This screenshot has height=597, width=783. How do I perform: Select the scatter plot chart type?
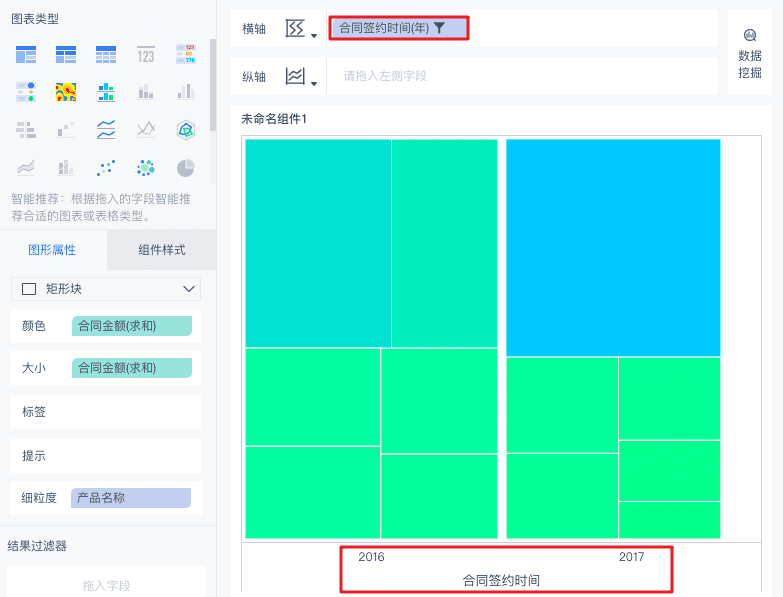click(x=106, y=168)
